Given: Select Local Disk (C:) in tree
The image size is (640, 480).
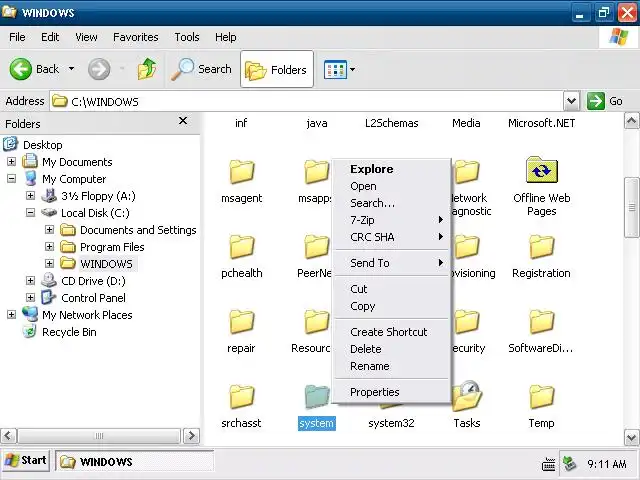Looking at the screenshot, I should tap(95, 213).
